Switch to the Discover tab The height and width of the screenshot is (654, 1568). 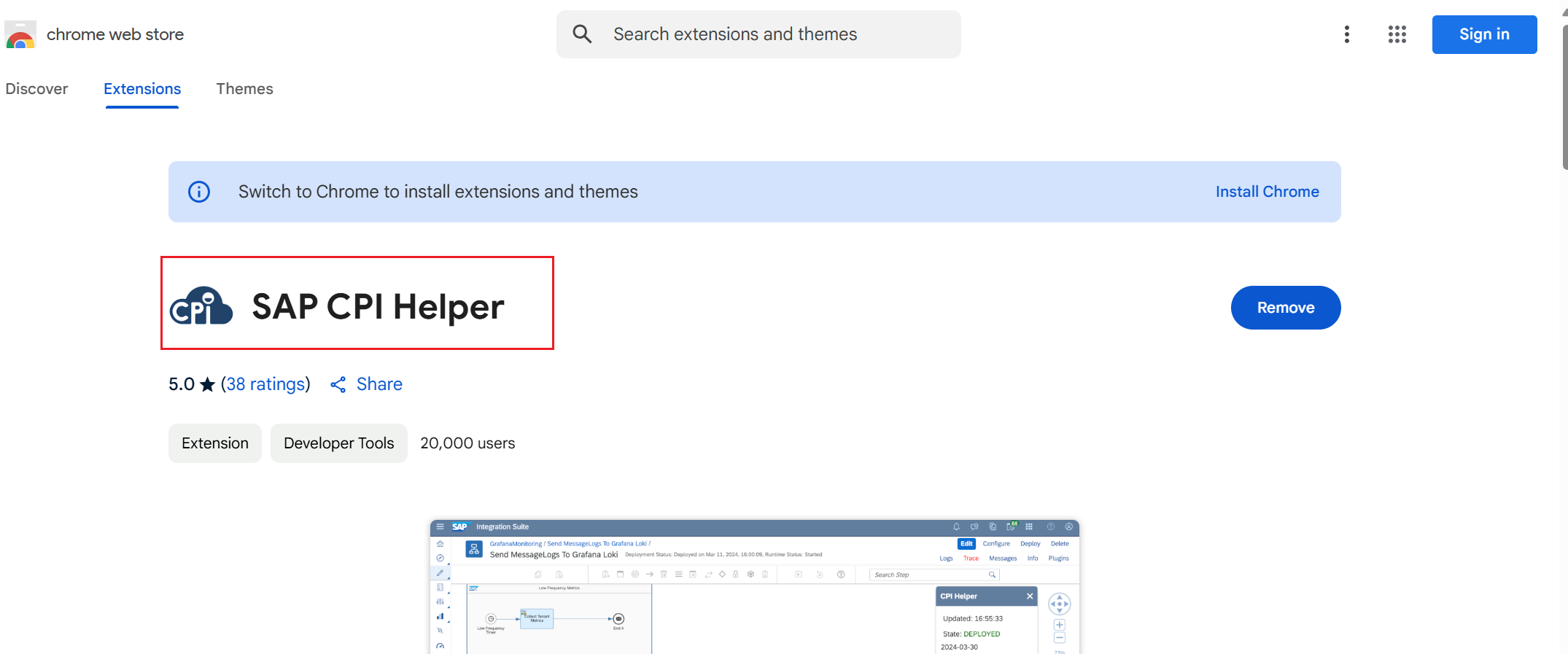coord(36,89)
